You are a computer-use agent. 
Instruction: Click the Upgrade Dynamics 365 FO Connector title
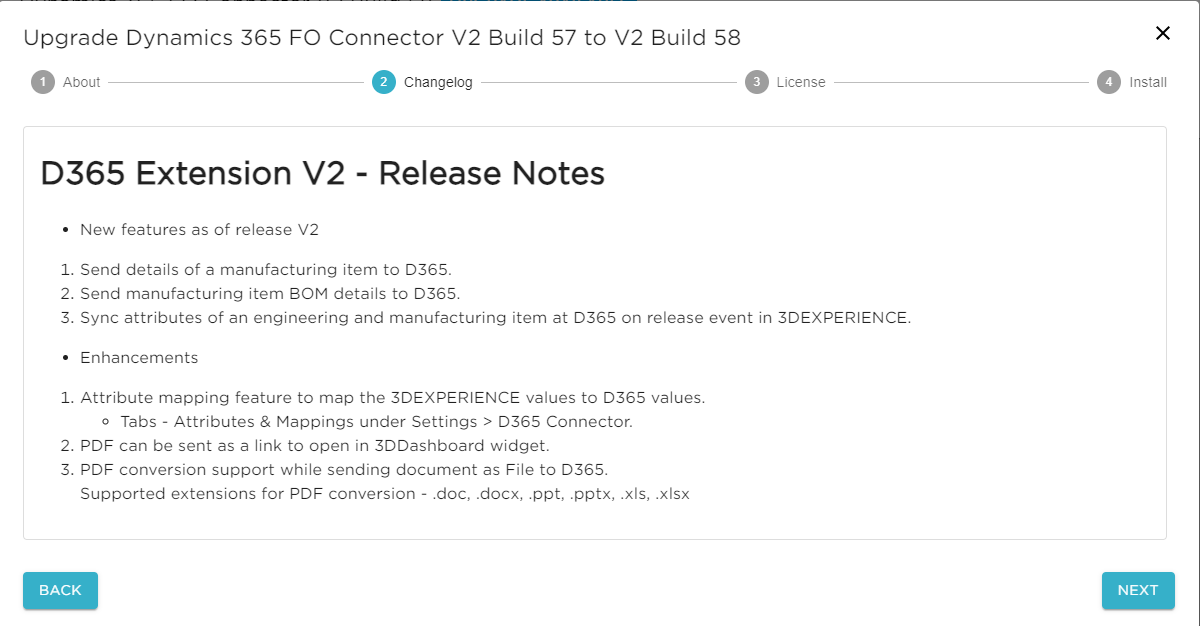[382, 38]
